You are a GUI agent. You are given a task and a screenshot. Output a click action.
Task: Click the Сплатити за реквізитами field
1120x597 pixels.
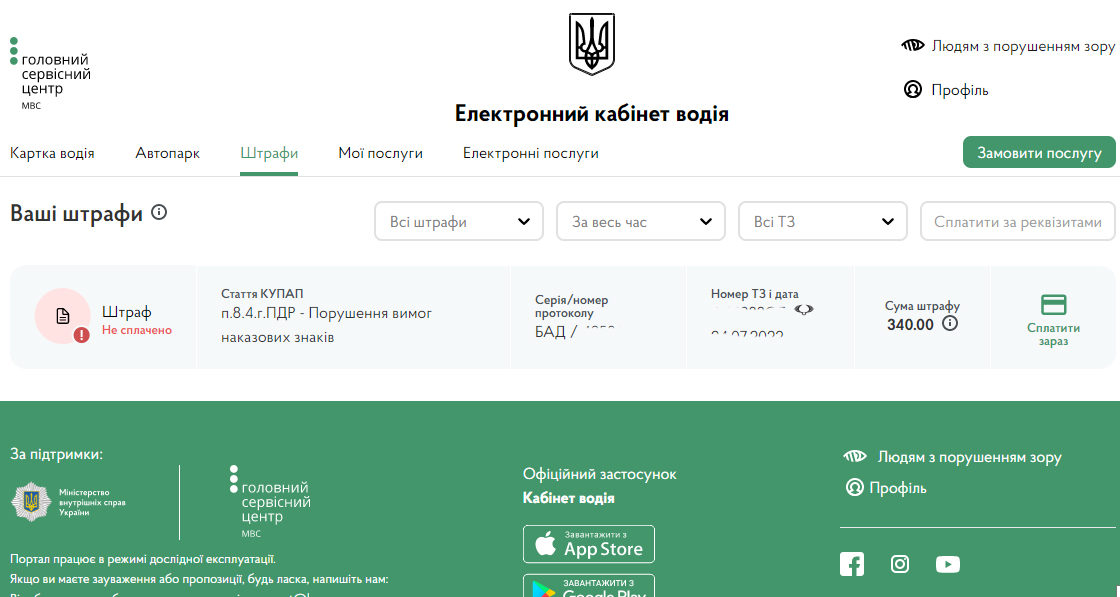(x=1017, y=222)
